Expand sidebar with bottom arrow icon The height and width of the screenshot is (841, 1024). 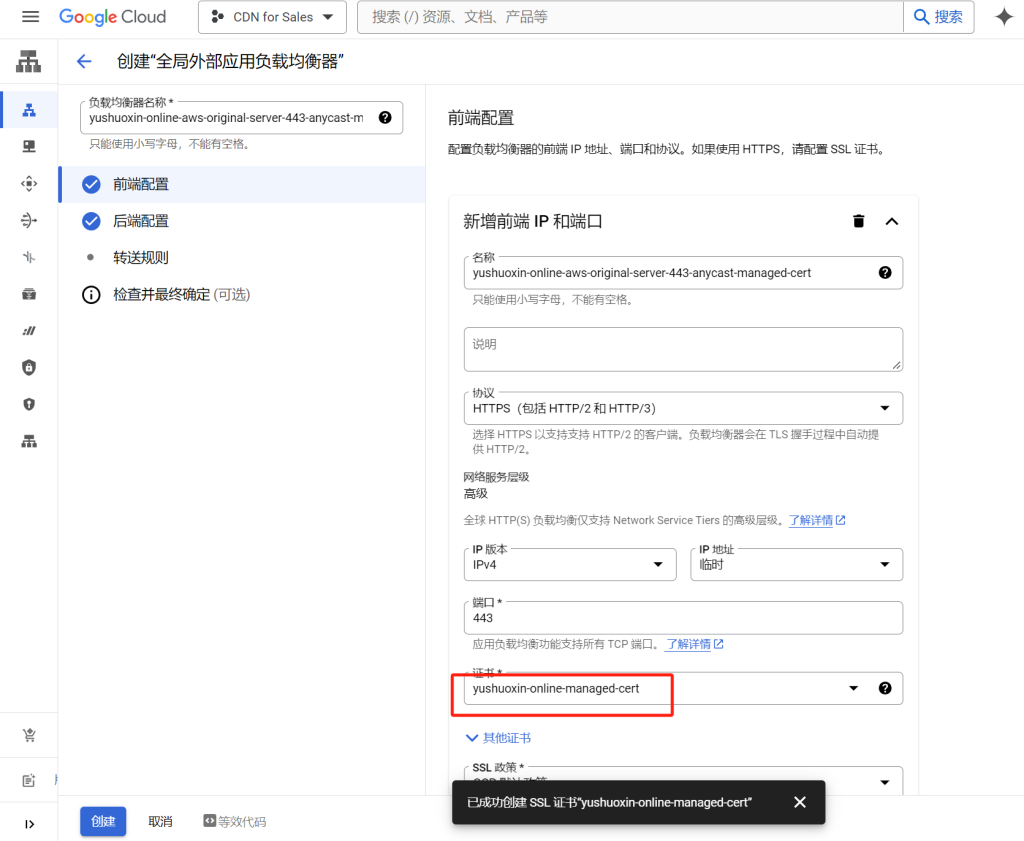click(x=29, y=824)
